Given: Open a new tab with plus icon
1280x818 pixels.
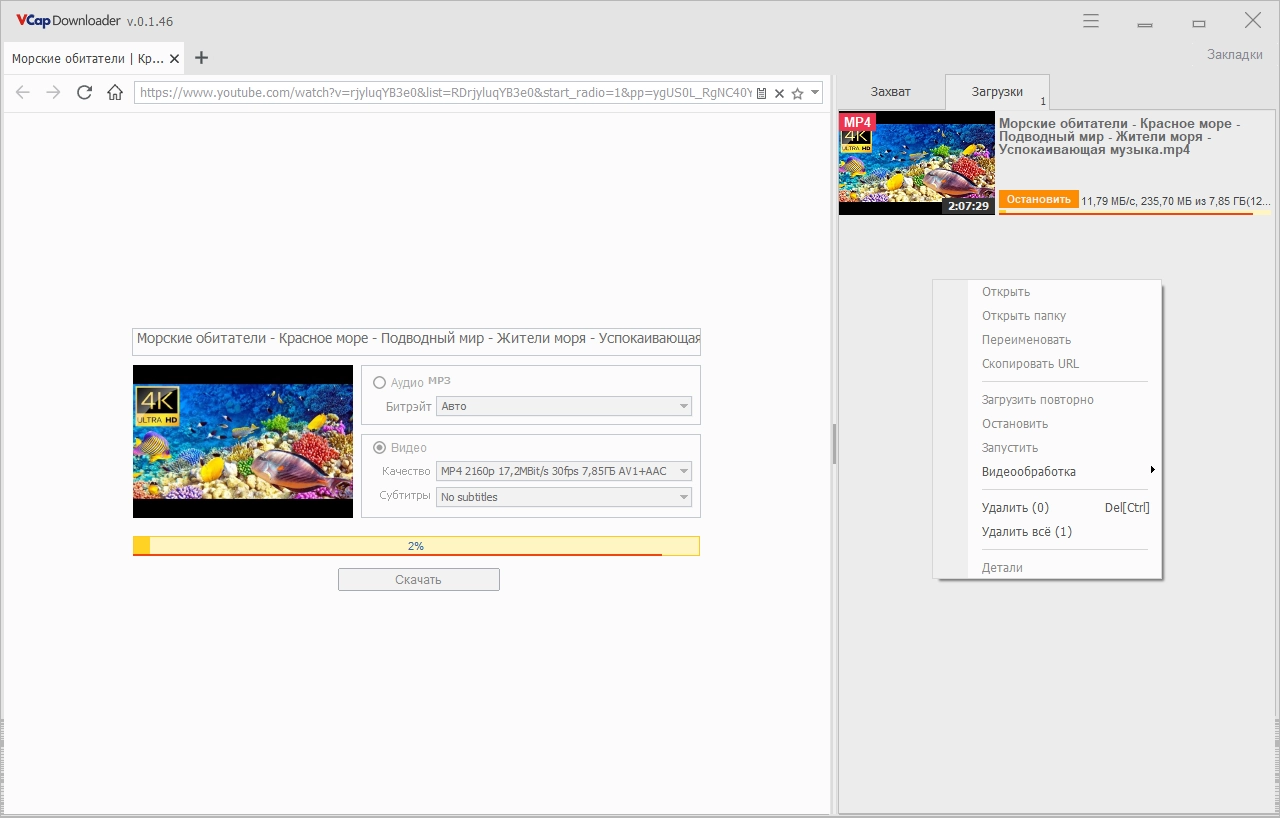Looking at the screenshot, I should coord(201,58).
